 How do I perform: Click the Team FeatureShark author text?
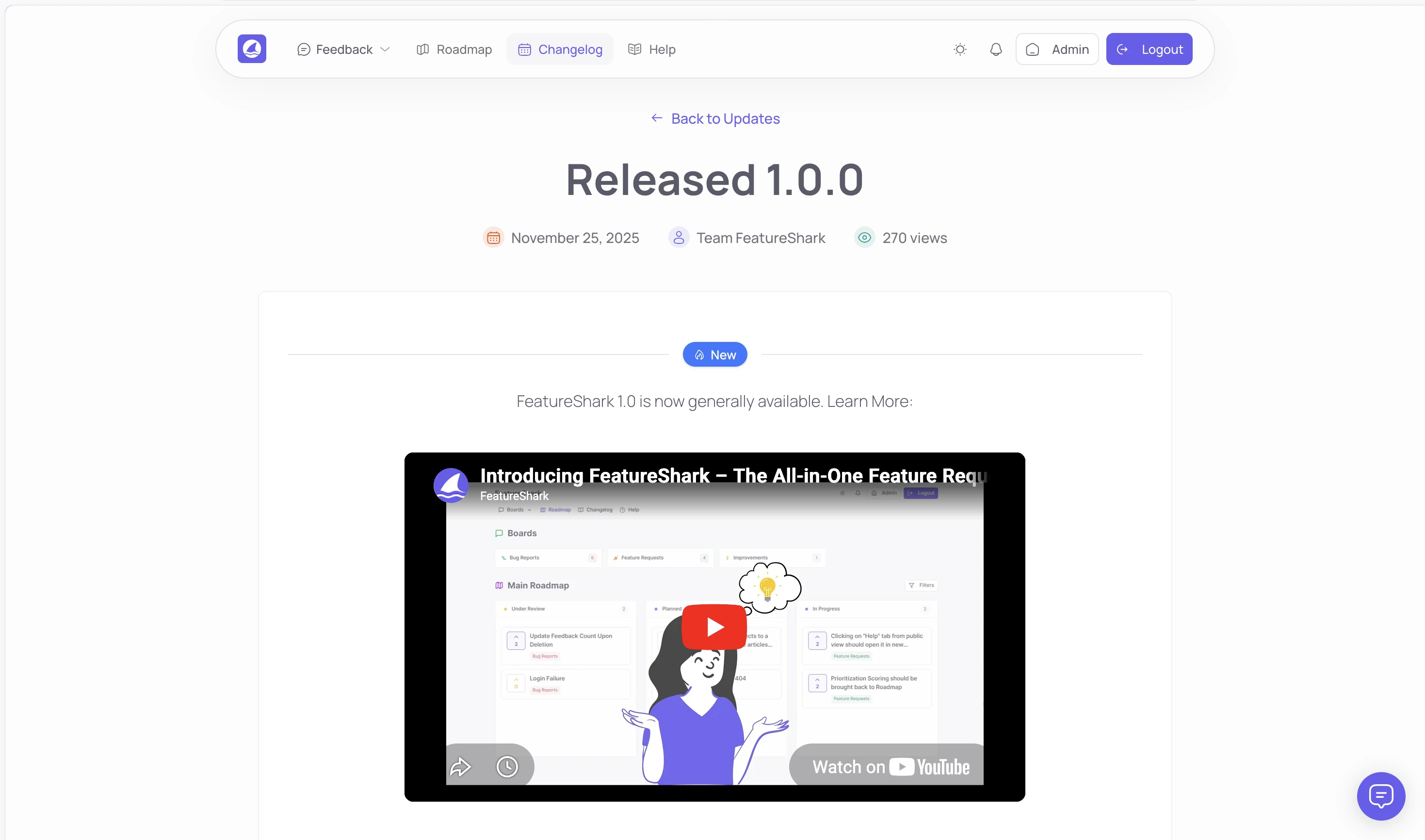tap(761, 238)
